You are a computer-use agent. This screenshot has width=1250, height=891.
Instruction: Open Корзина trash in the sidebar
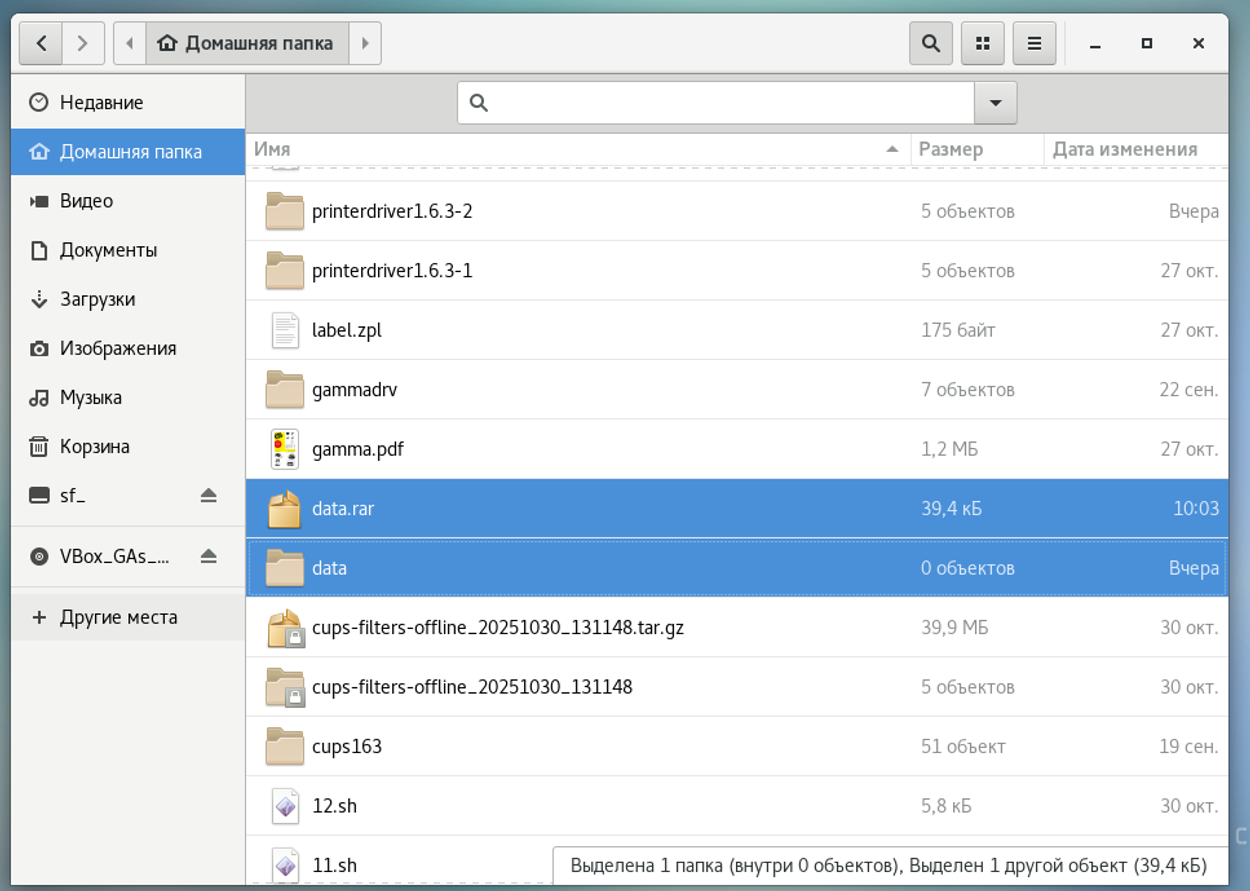[x=94, y=447]
